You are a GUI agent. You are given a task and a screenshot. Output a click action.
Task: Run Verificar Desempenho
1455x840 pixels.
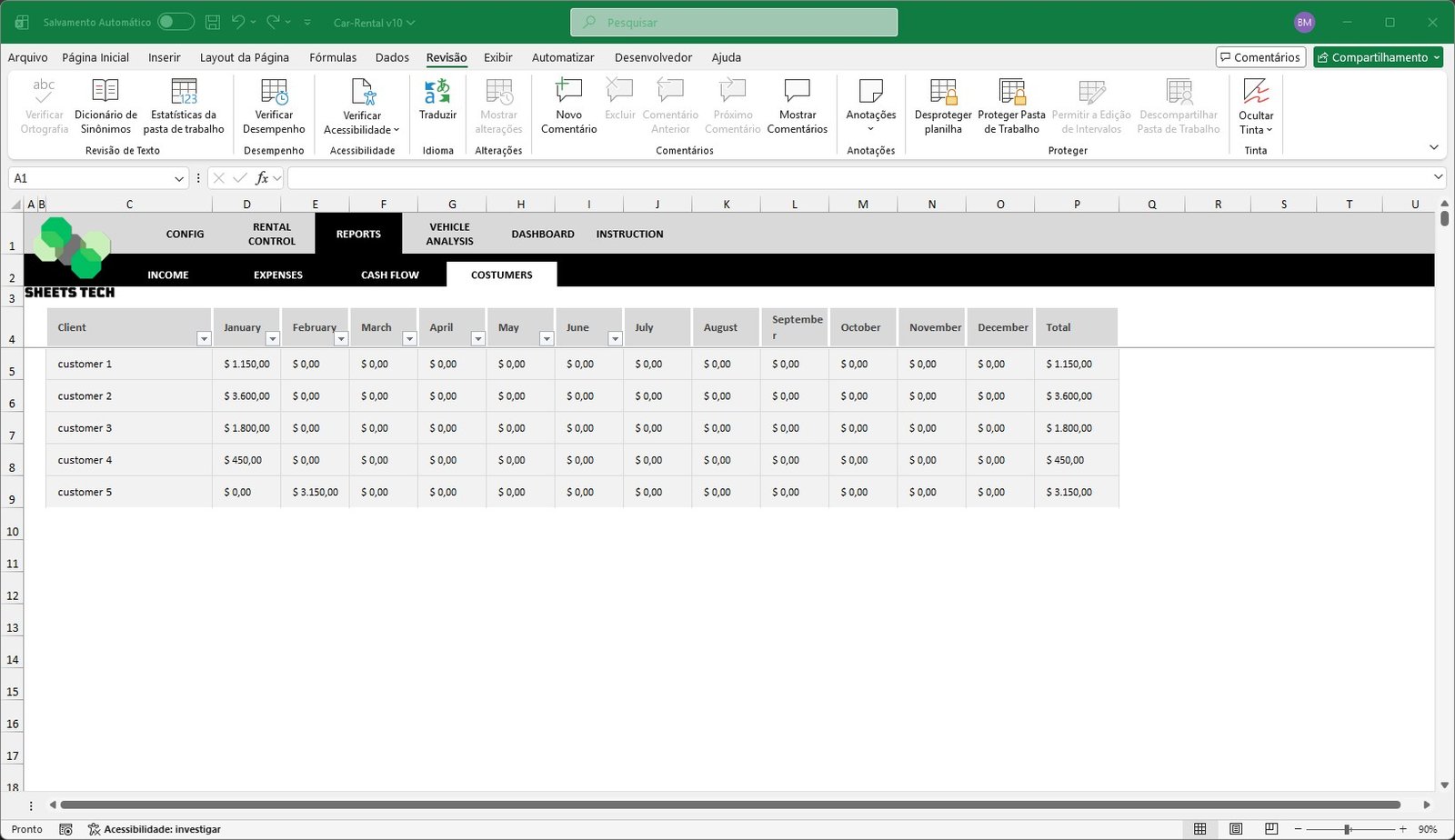point(274,105)
